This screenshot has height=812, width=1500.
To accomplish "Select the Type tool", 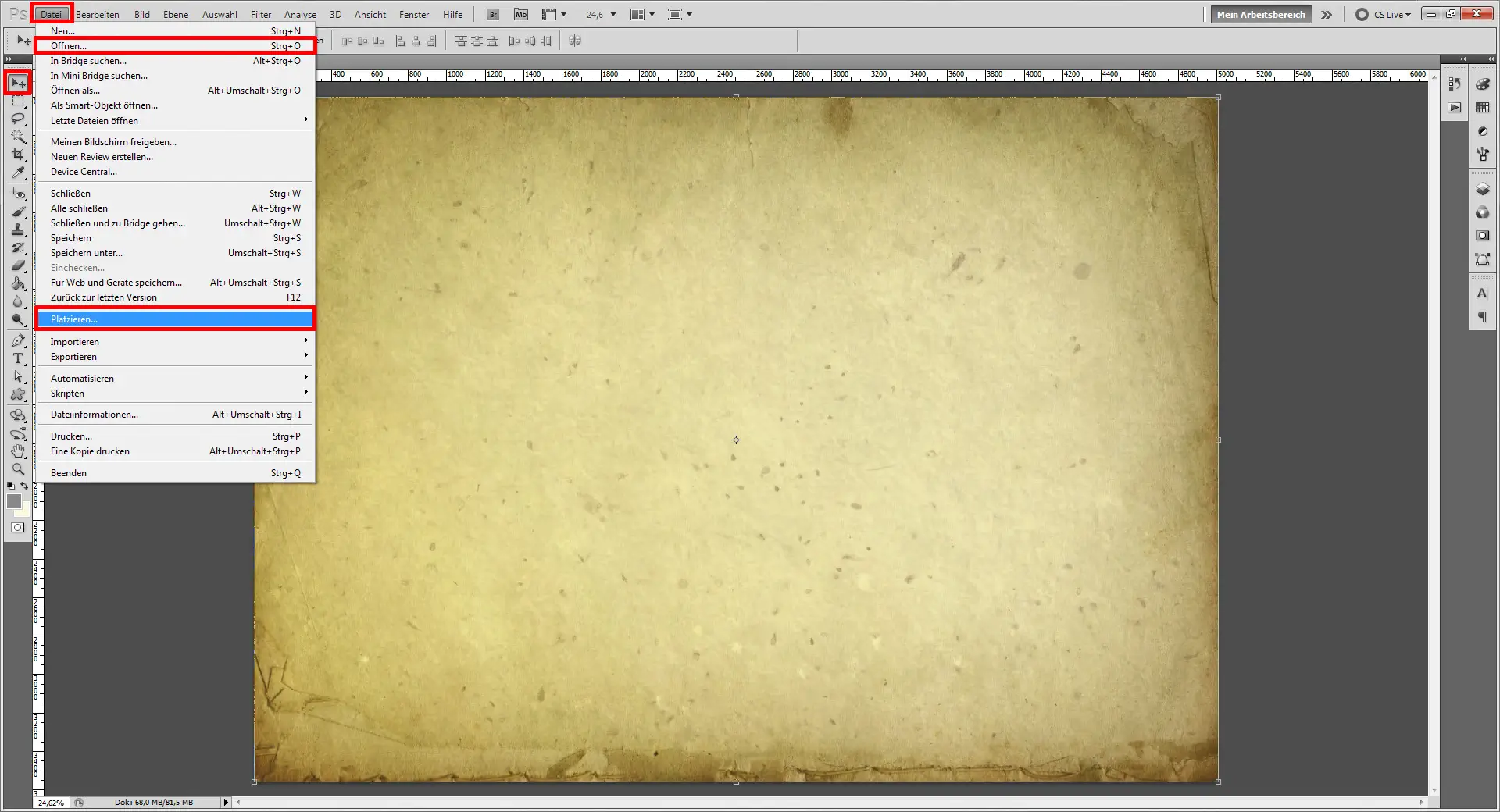I will tap(18, 359).
